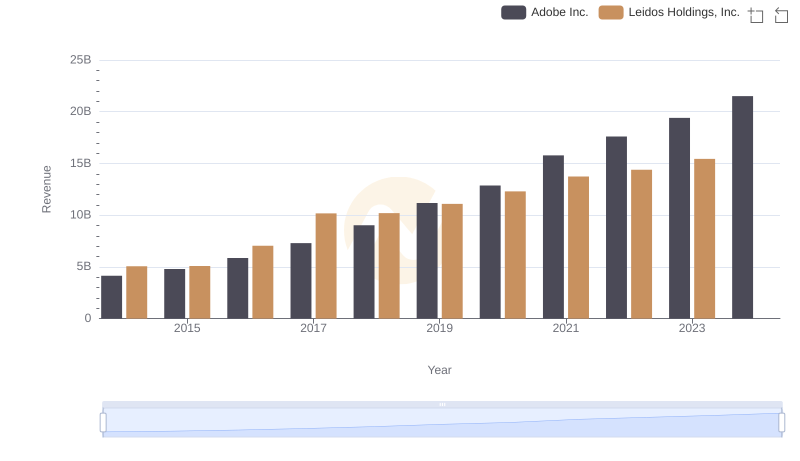Image resolution: width=800 pixels, height=461 pixels.
Task: Click the Adobe bar for 2019
Action: (x=427, y=261)
